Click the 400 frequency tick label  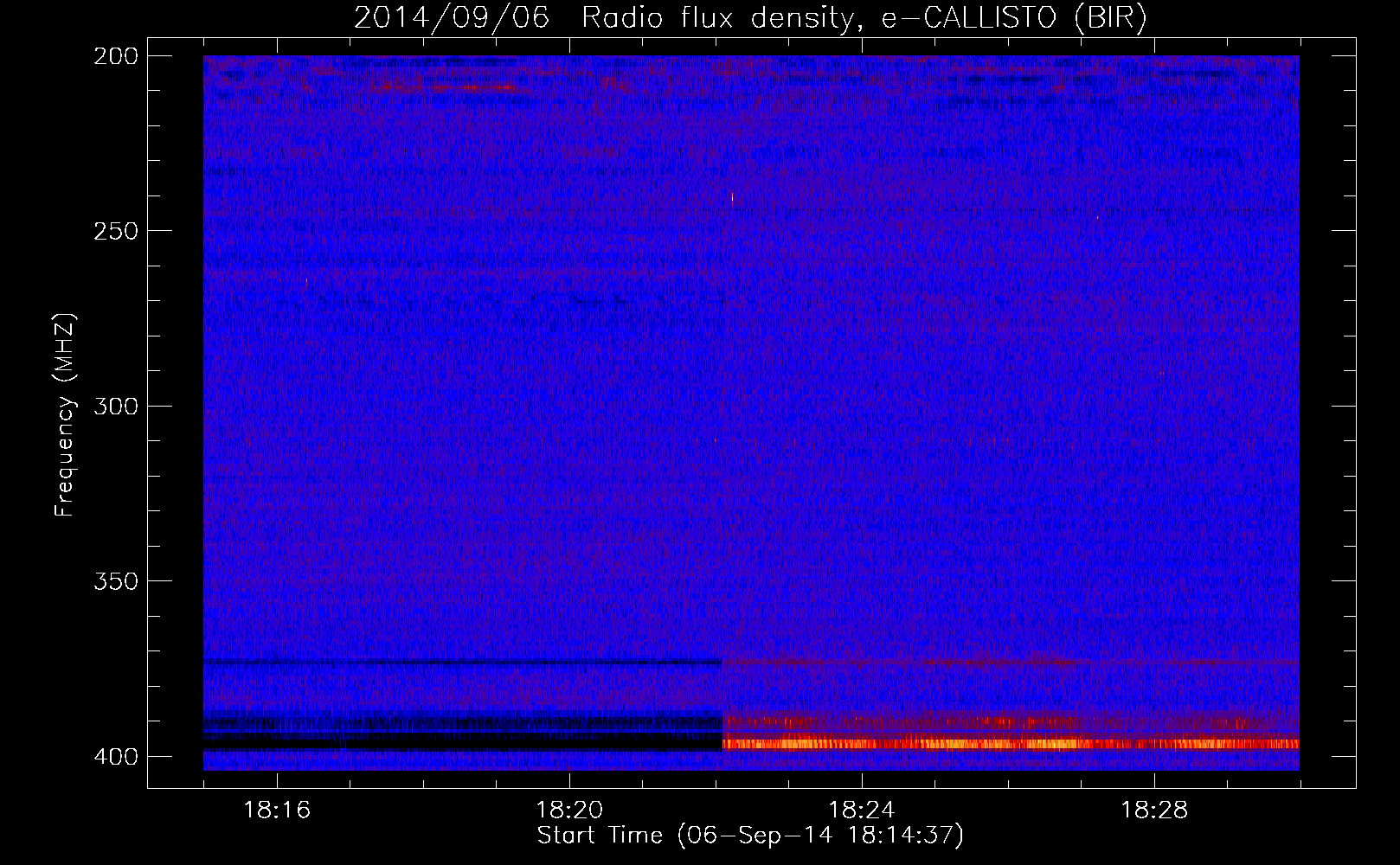click(x=115, y=757)
